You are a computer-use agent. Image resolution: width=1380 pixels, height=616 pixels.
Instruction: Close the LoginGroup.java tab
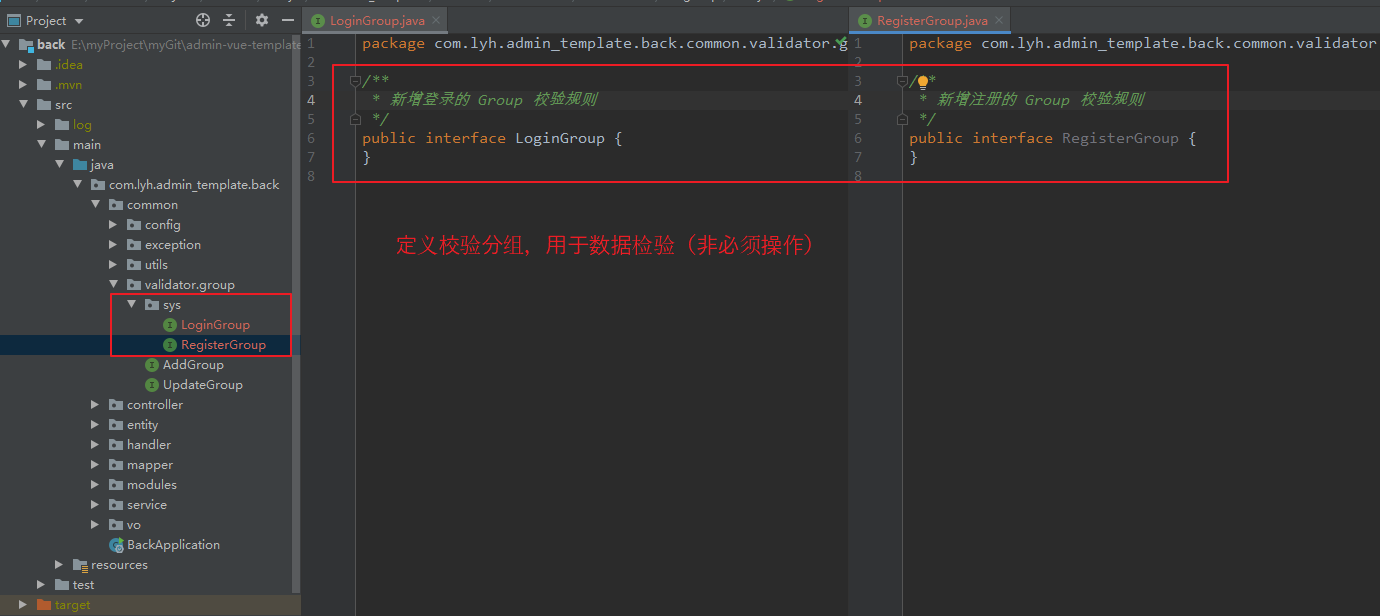pos(436,21)
